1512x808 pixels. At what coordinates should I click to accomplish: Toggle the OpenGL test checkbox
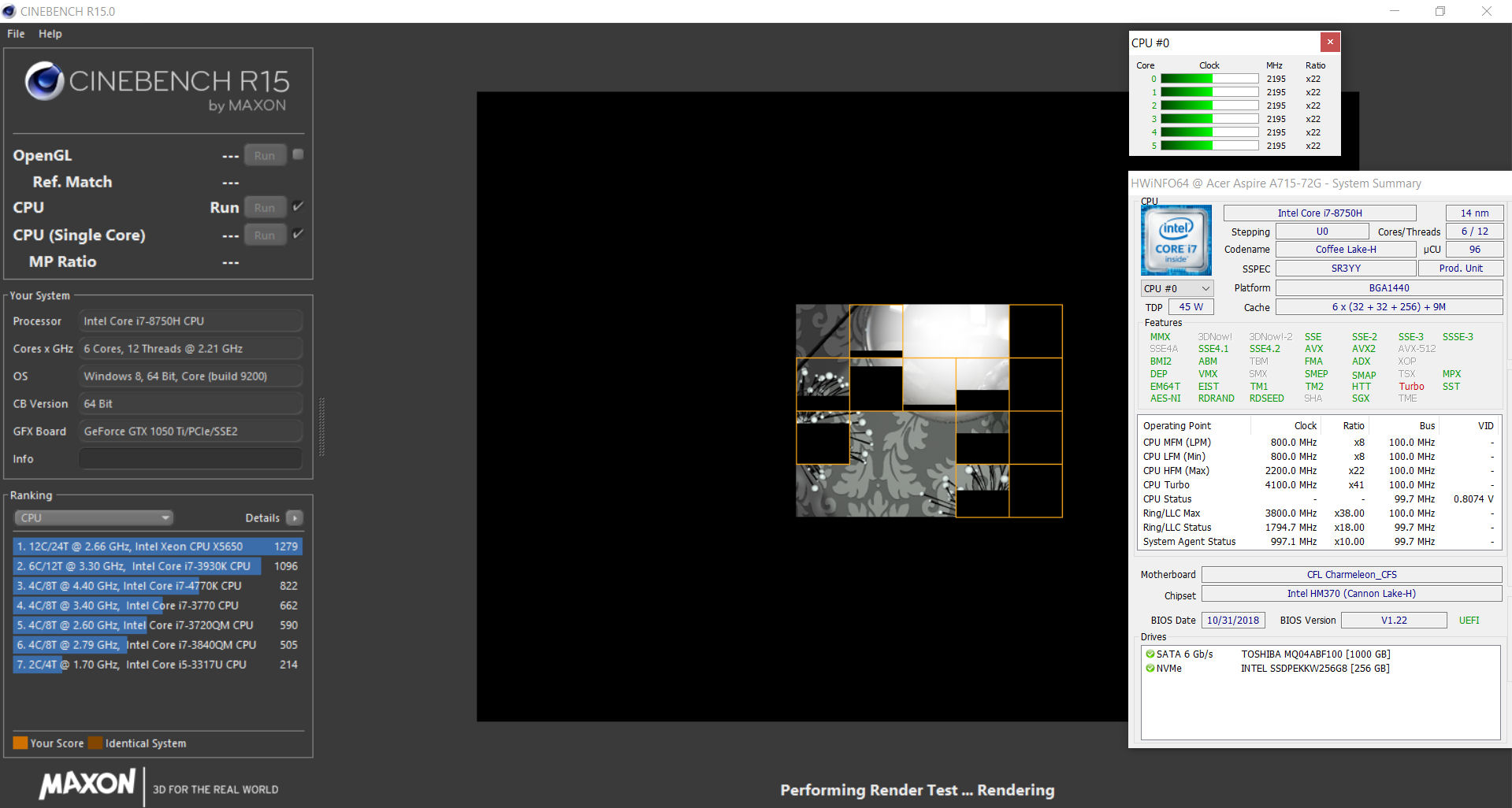point(298,154)
